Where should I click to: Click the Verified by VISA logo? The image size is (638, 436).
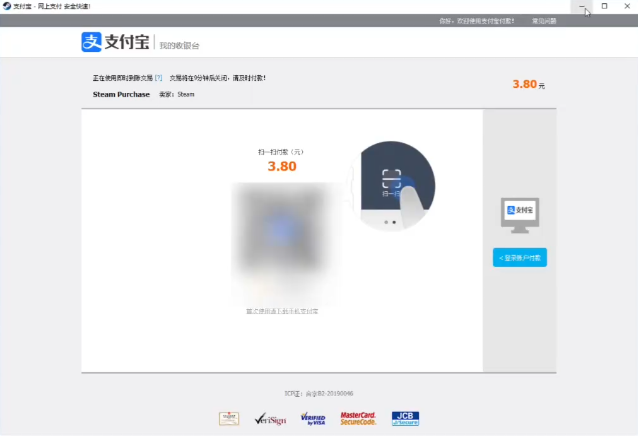[313, 419]
